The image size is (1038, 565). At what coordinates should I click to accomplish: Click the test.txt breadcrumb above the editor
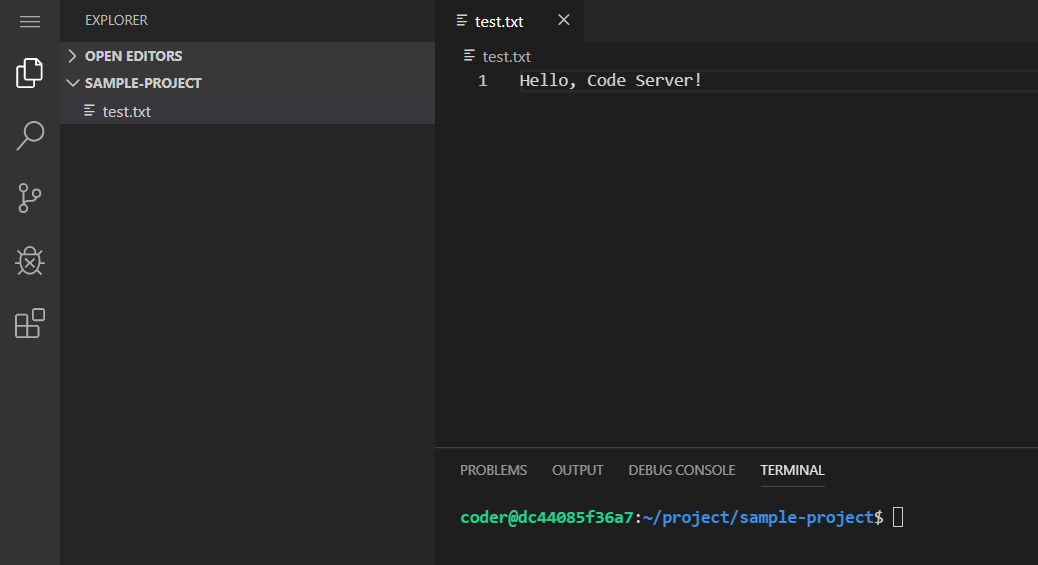(x=506, y=56)
